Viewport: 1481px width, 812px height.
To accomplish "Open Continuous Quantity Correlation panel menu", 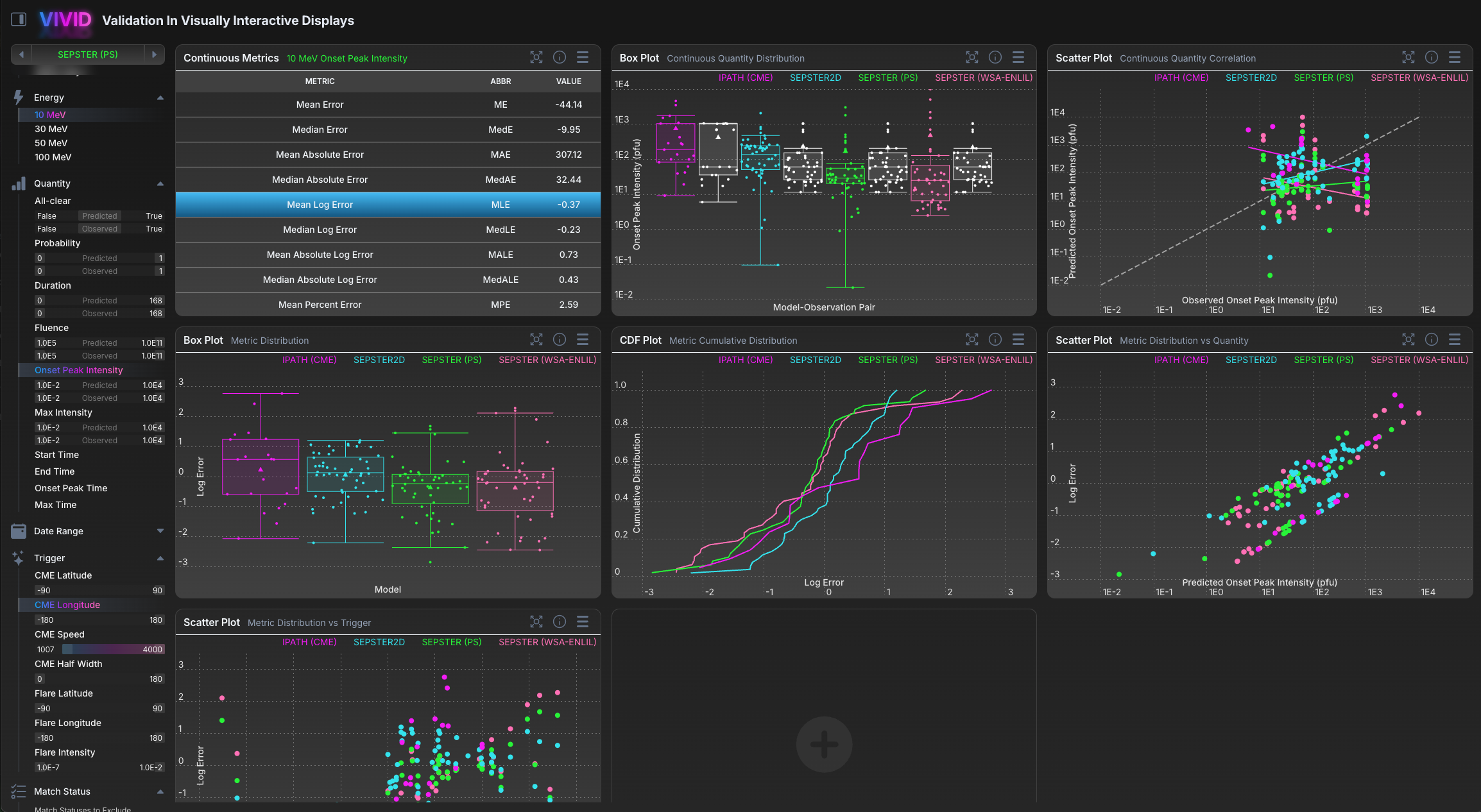I will pos(1455,57).
